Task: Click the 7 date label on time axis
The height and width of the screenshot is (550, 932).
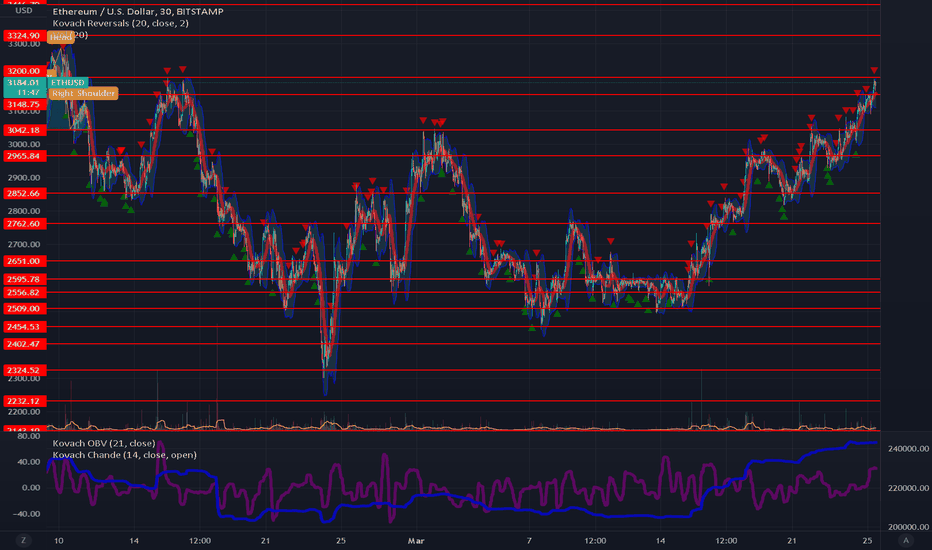Action: pos(529,540)
